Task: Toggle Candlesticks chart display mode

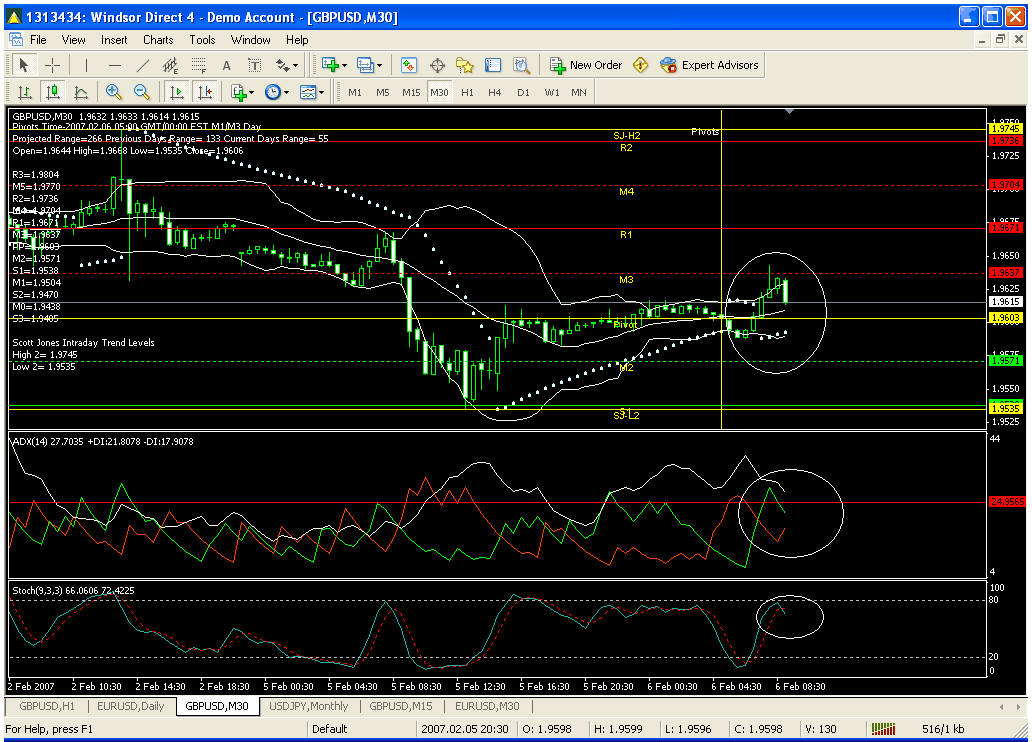Action: click(x=53, y=92)
